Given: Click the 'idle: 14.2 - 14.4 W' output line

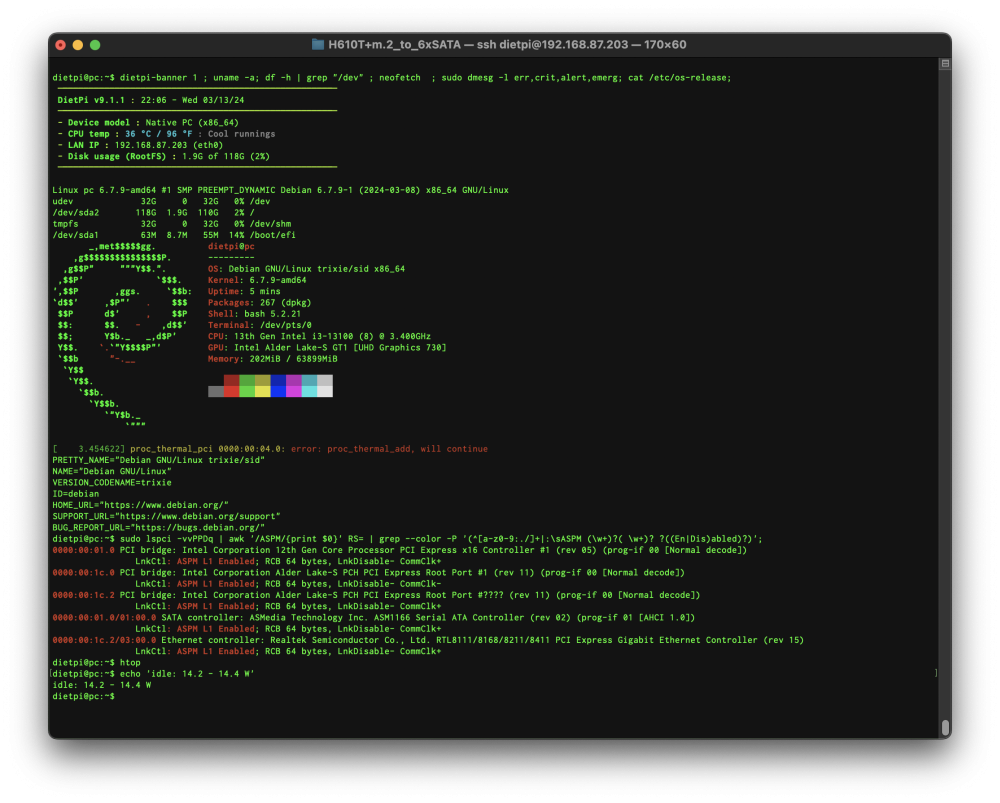Looking at the screenshot, I should [x=101, y=685].
